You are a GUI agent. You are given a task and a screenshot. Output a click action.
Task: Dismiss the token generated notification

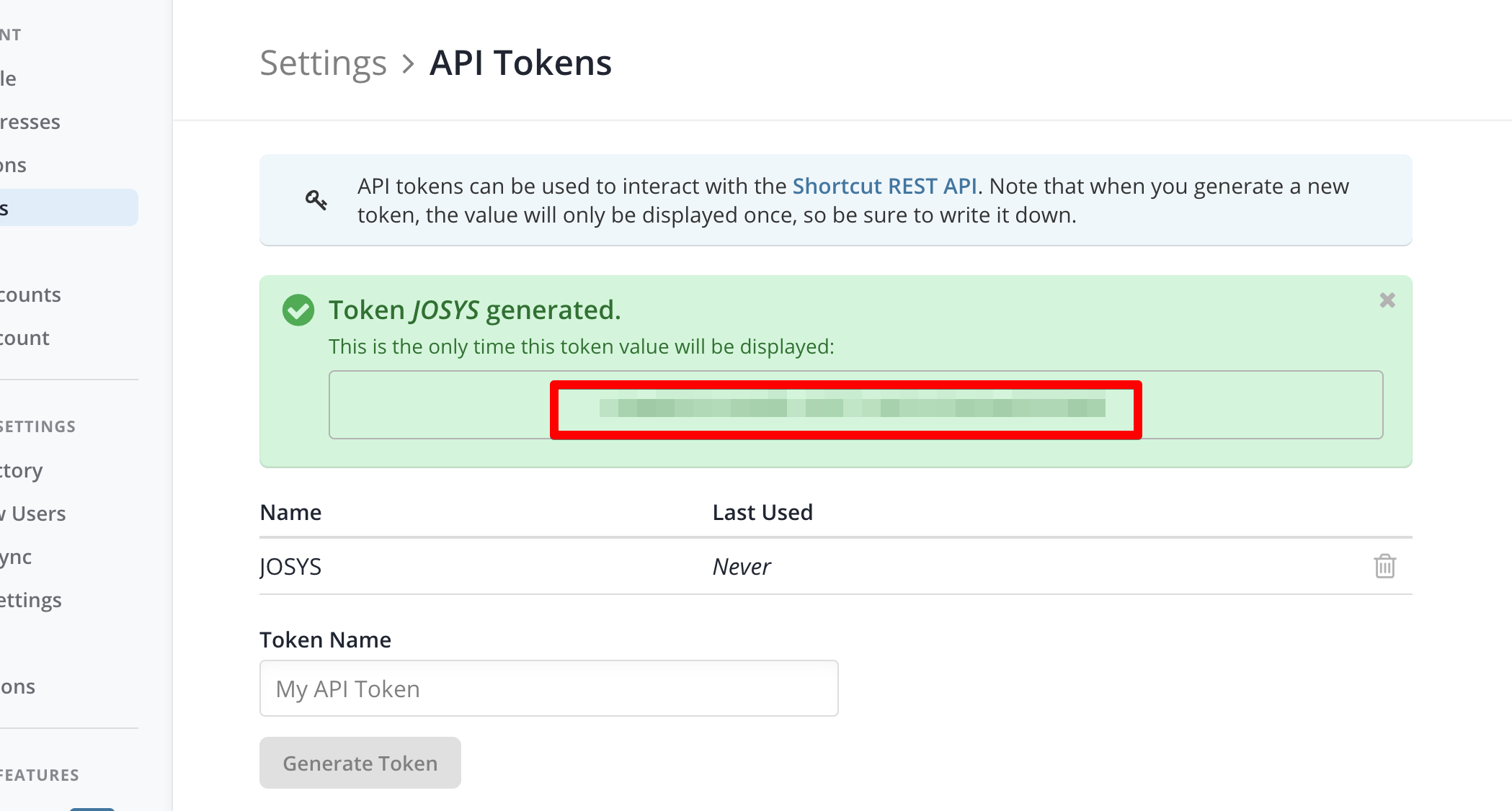click(1387, 300)
